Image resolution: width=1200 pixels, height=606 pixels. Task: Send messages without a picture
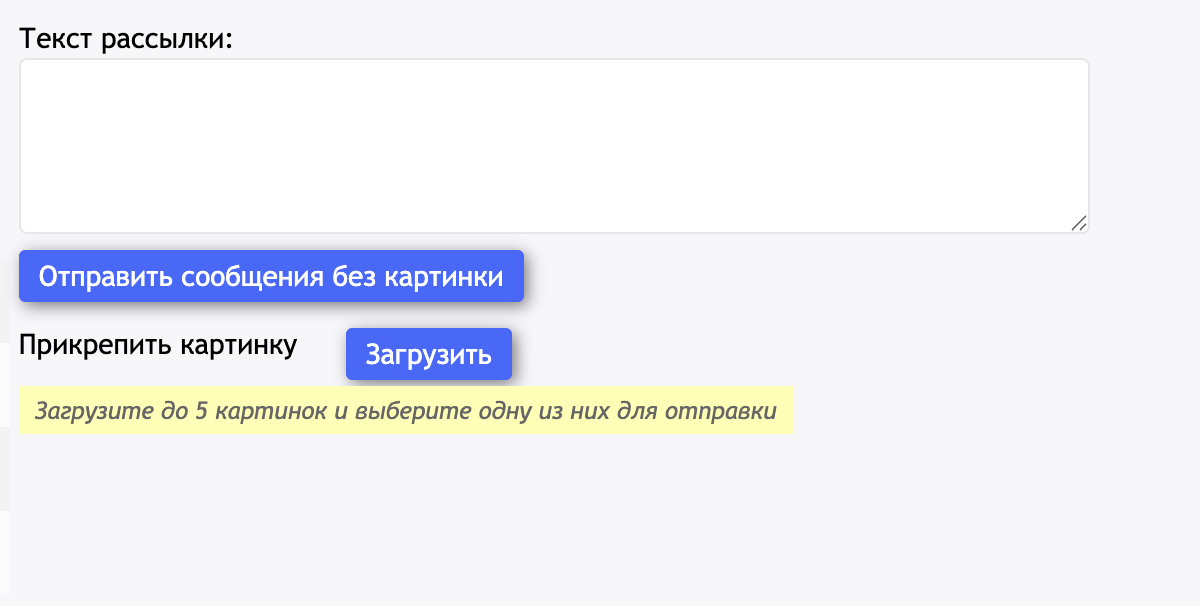tap(271, 276)
